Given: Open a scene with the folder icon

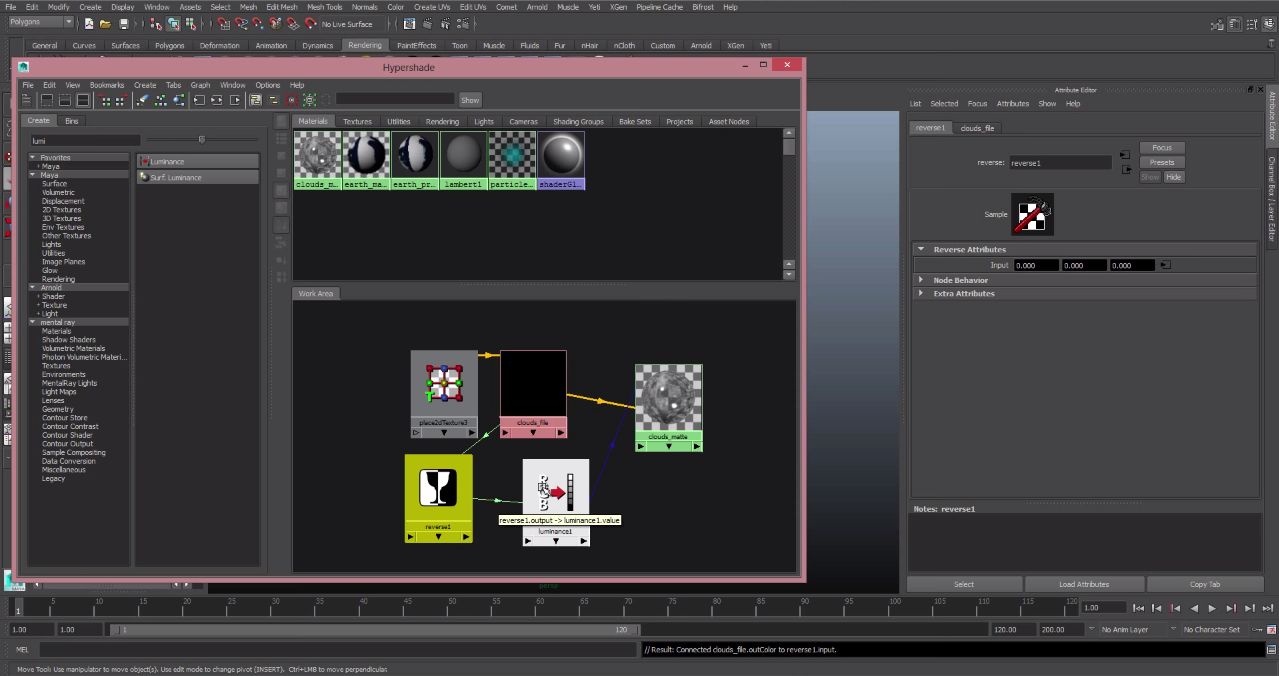Looking at the screenshot, I should point(105,23).
